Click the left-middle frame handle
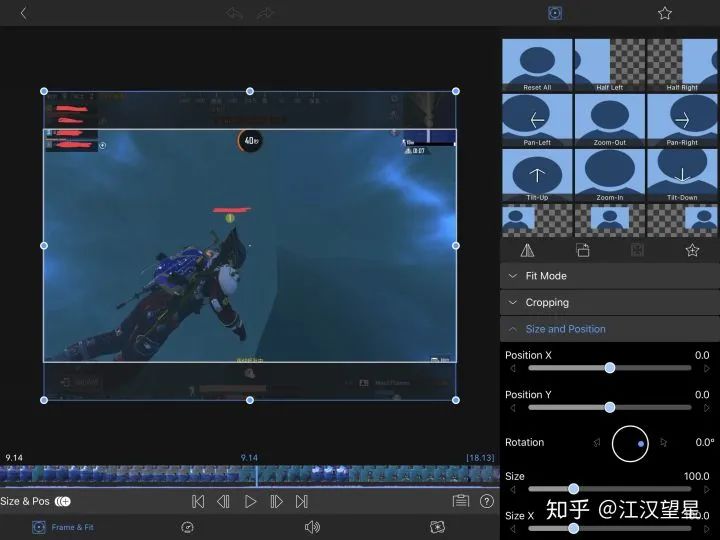The height and width of the screenshot is (540, 720). tap(44, 246)
